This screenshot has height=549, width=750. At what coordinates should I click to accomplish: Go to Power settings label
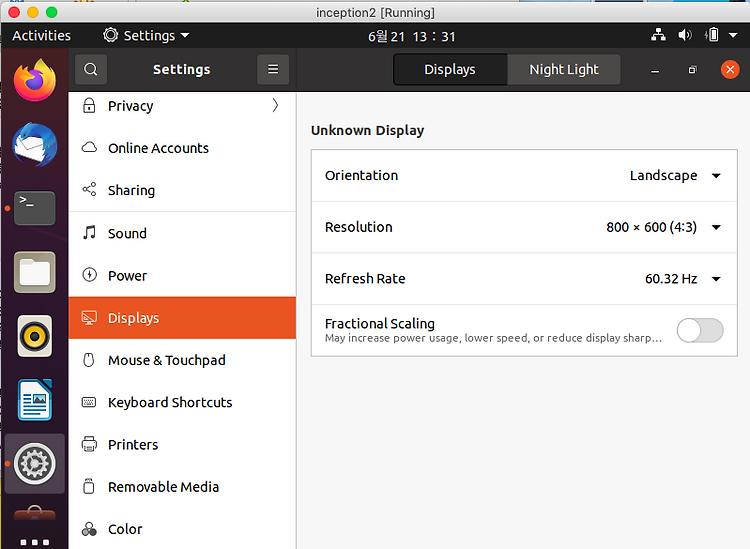point(127,276)
